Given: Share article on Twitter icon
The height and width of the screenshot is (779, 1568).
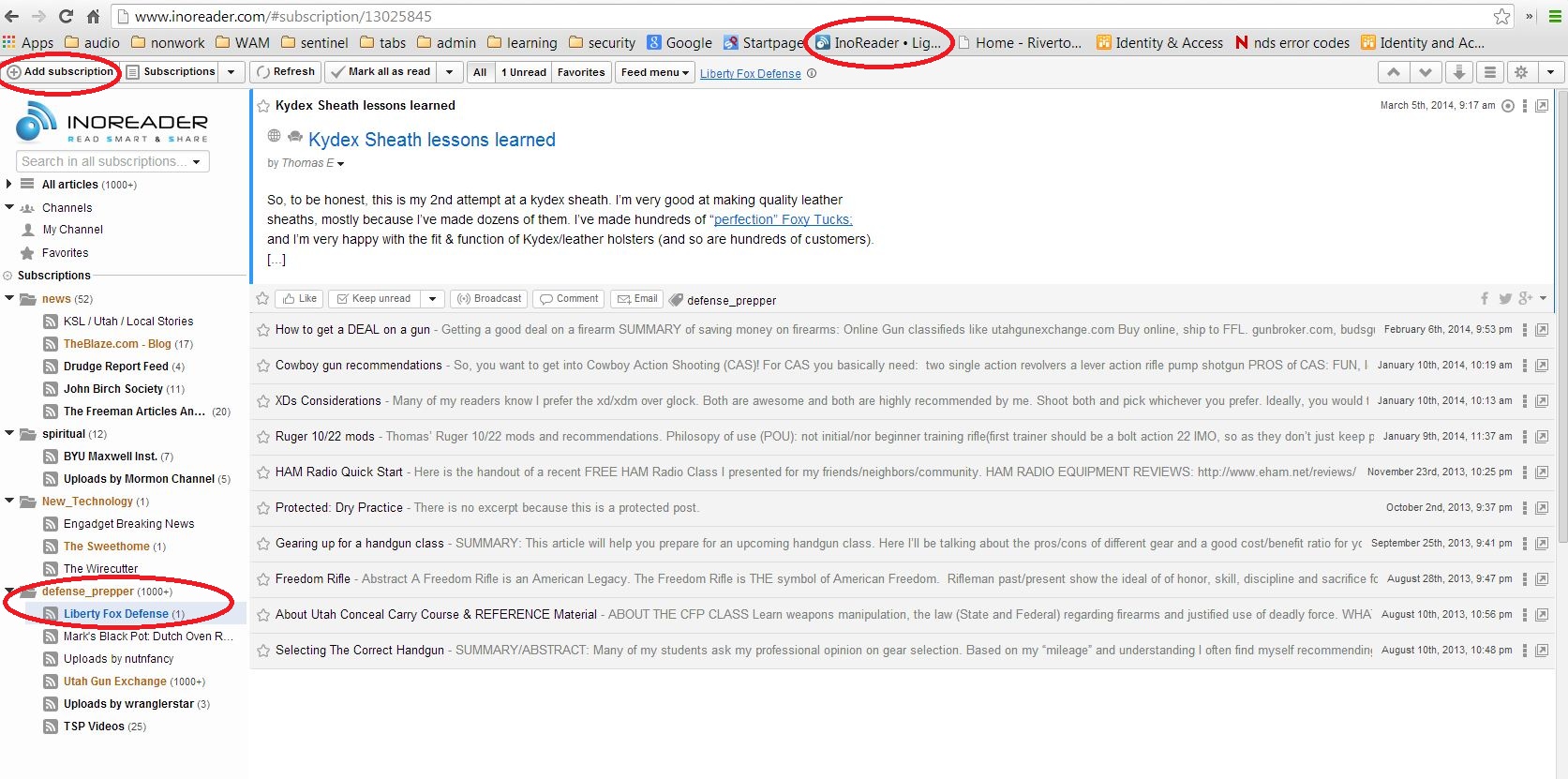Looking at the screenshot, I should [x=1505, y=298].
